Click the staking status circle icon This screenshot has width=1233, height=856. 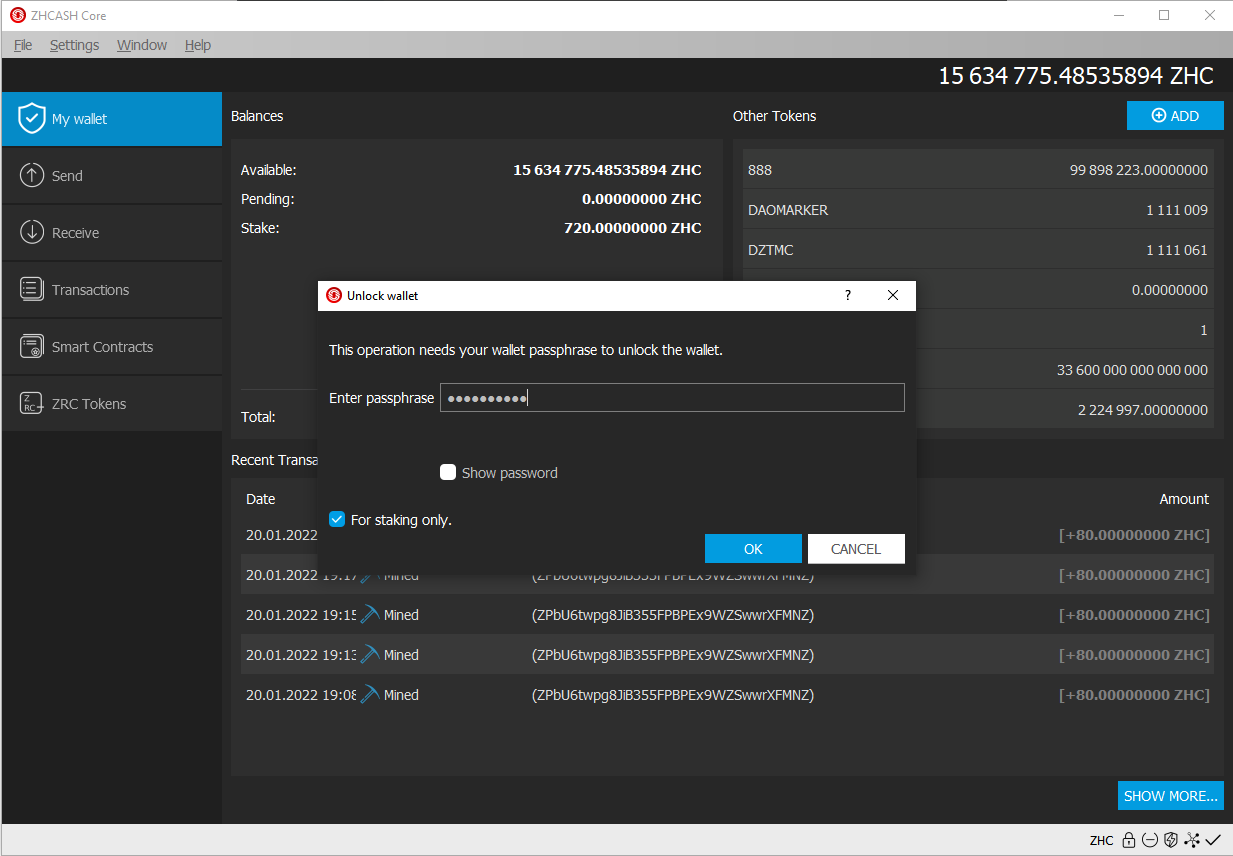[x=1149, y=840]
